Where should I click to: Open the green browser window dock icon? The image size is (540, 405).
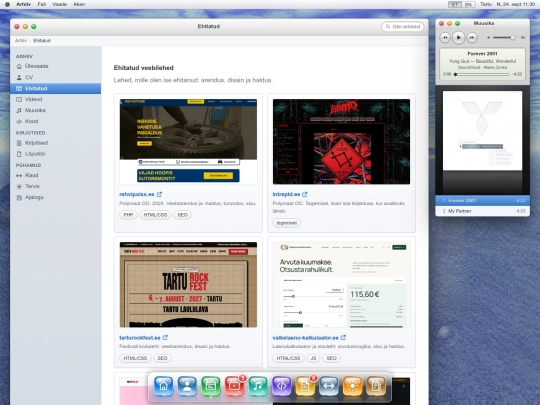coord(211,386)
